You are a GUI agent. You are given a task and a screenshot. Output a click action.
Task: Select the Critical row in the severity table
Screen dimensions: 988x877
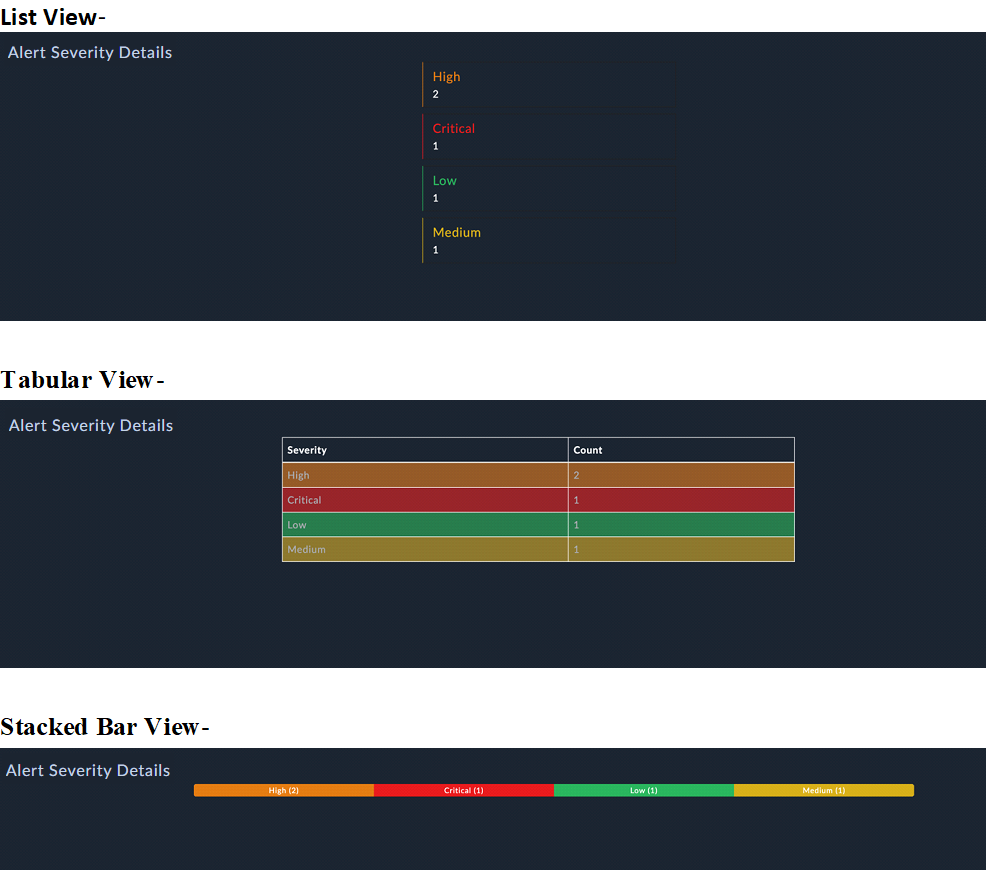click(424, 500)
